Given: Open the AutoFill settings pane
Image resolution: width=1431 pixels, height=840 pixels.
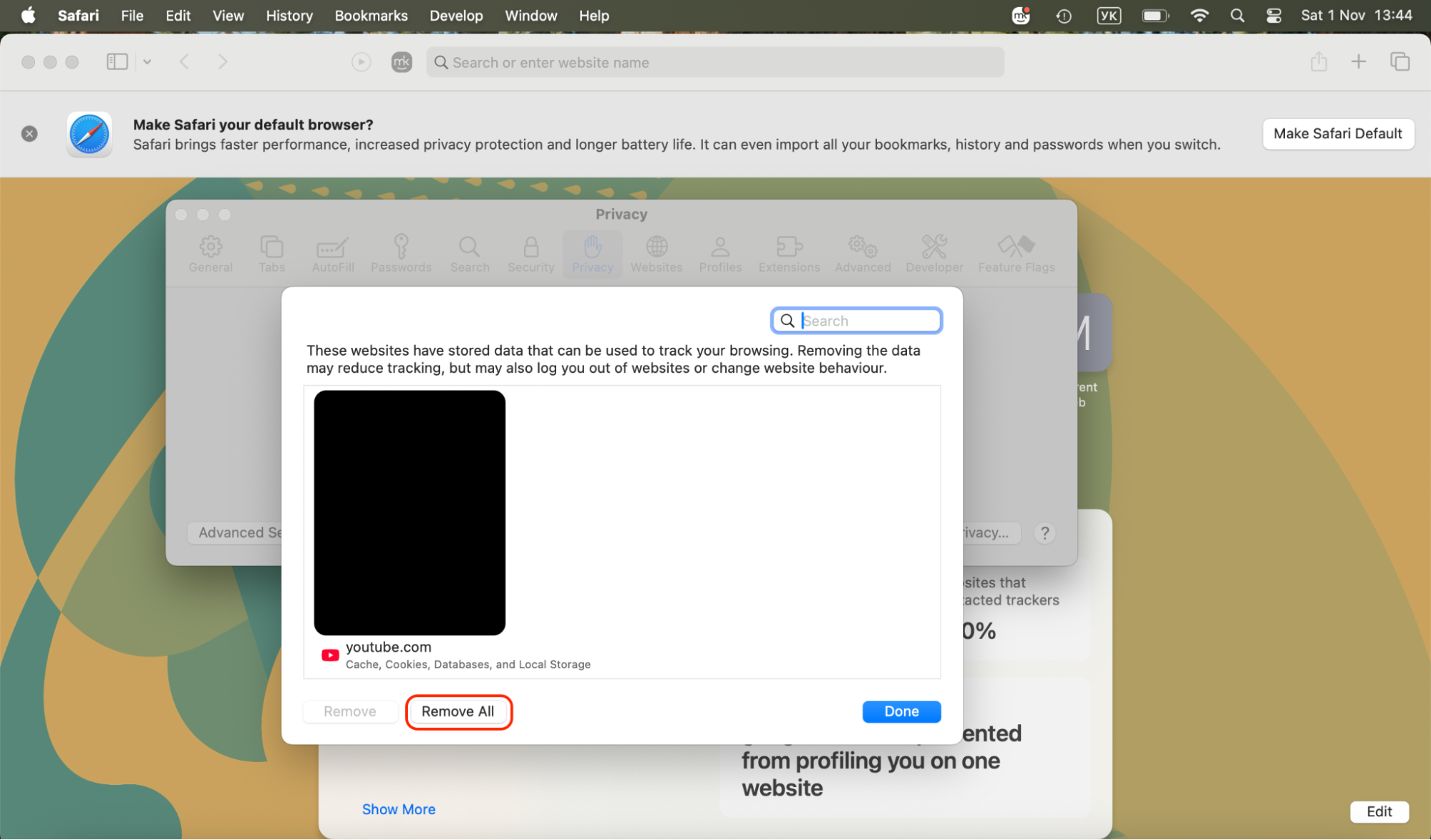Looking at the screenshot, I should coord(331,254).
